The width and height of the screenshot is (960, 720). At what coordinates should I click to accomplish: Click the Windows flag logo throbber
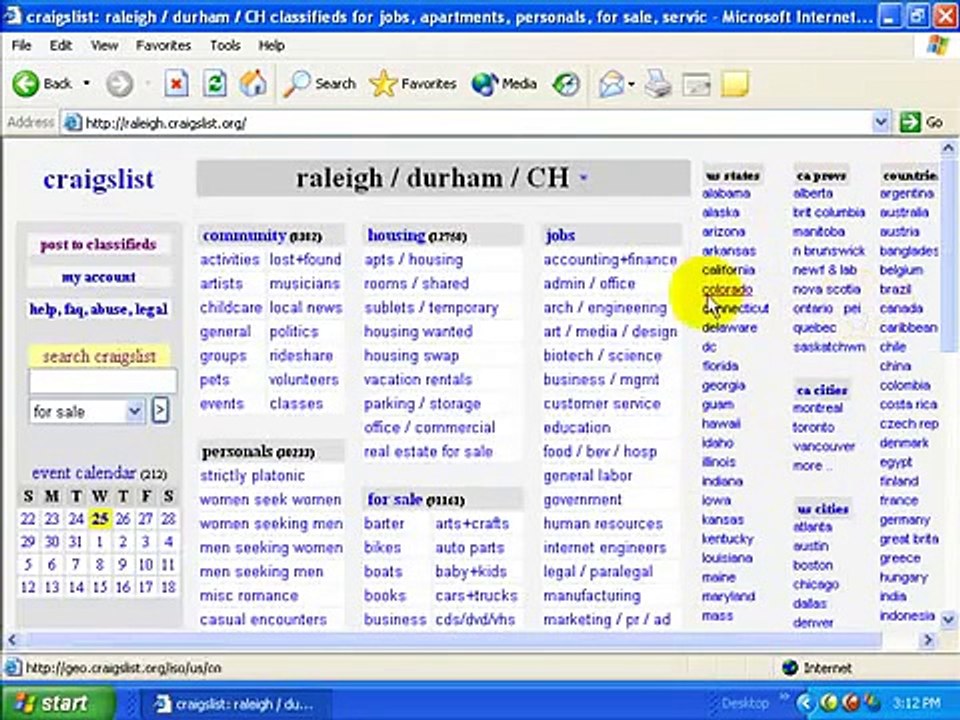tap(937, 45)
